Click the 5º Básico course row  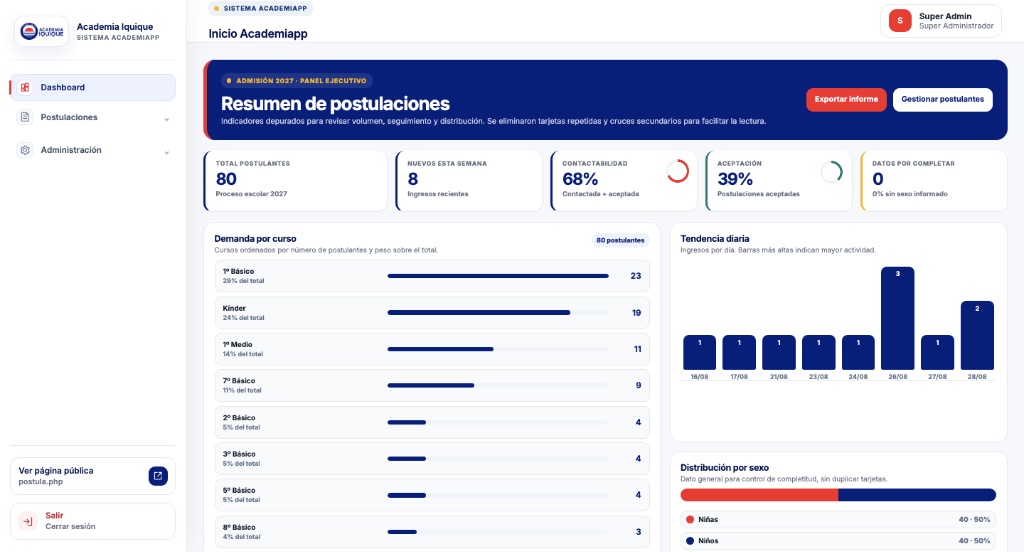pyautogui.click(x=432, y=495)
